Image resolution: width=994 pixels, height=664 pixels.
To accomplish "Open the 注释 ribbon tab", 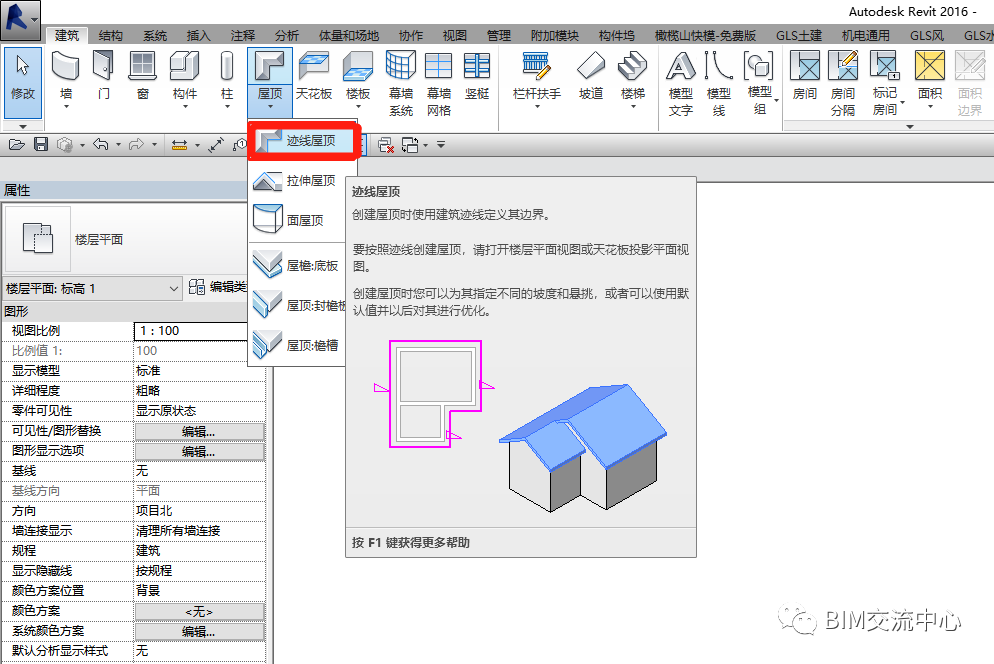I will (x=243, y=36).
